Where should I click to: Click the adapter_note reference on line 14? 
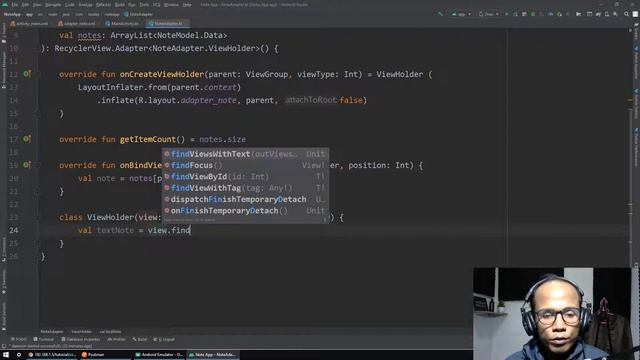pos(209,100)
